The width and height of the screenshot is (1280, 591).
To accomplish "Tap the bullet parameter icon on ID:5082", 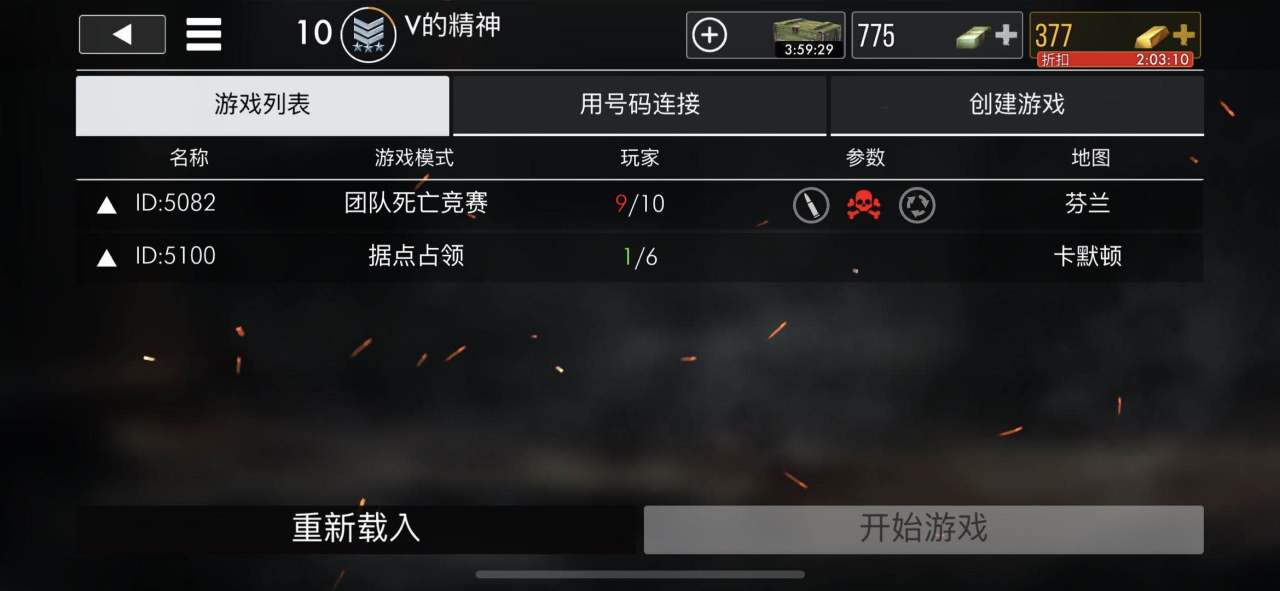I will (x=811, y=205).
